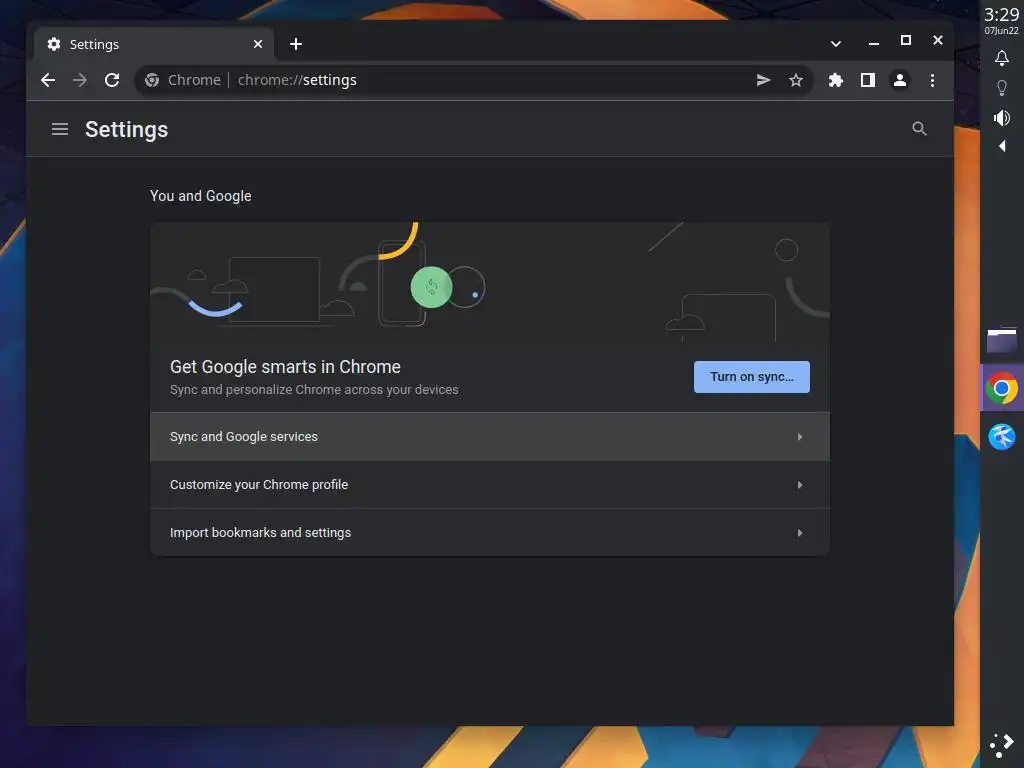Search settings with the magnifier icon
Screen dimensions: 1024x768
919,129
